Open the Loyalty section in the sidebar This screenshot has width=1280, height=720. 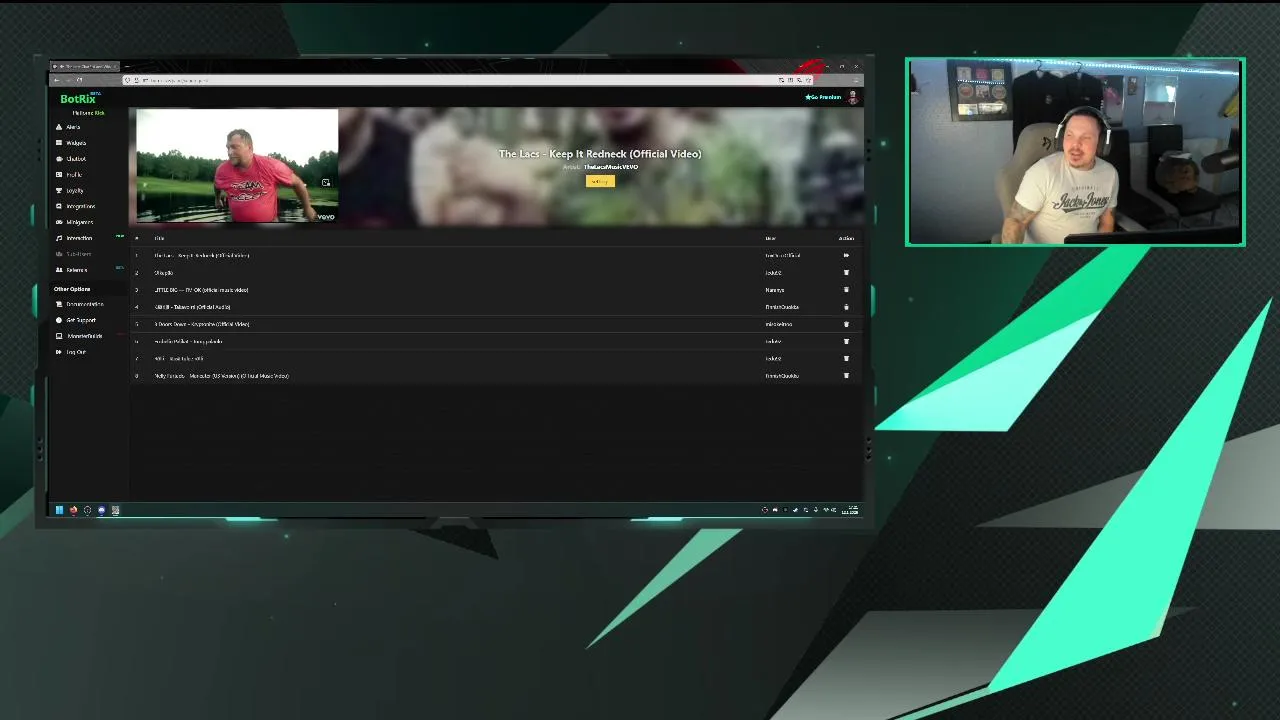point(74,190)
